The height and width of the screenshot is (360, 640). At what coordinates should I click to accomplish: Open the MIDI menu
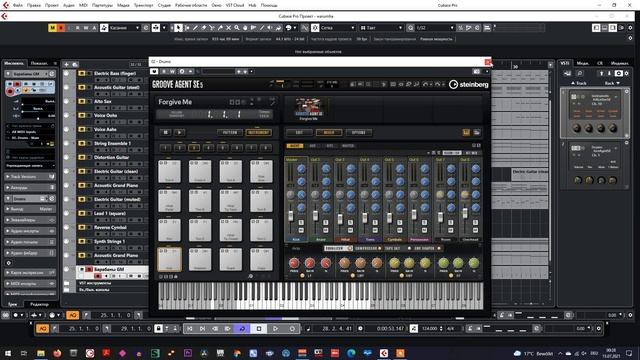coord(83,5)
